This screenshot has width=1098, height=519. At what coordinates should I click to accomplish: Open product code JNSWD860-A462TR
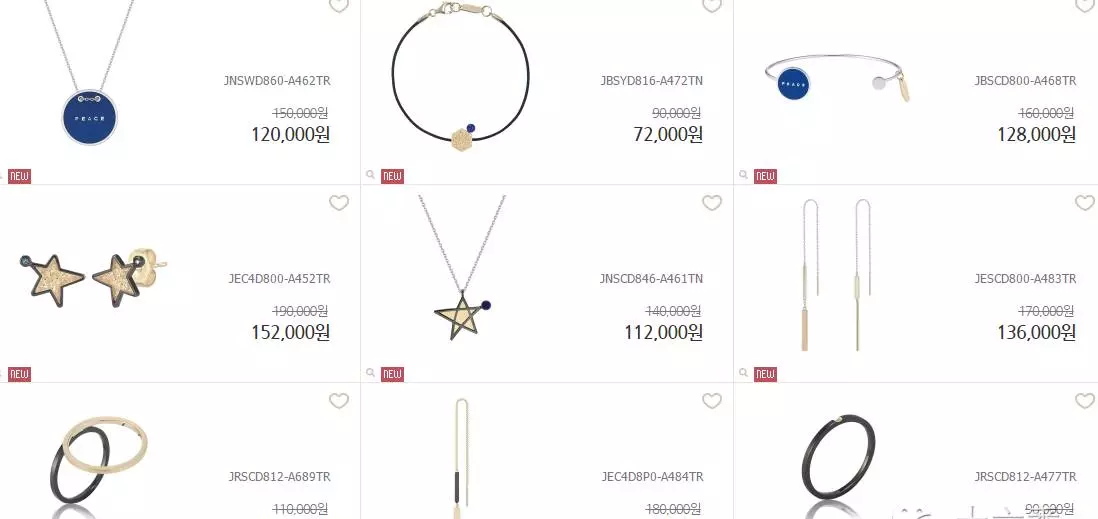[277, 81]
